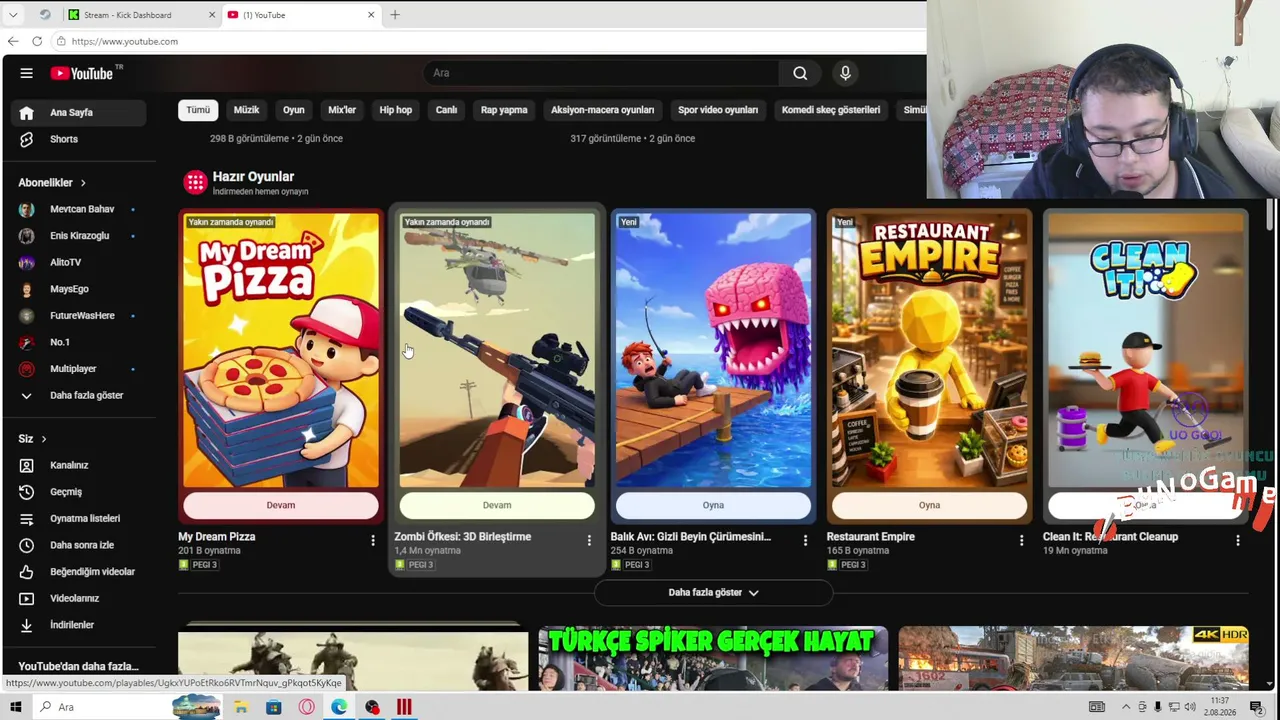Screen dimensions: 1280x720
Task: Open more options for Zombi Öfkesi game
Action: coord(589,541)
